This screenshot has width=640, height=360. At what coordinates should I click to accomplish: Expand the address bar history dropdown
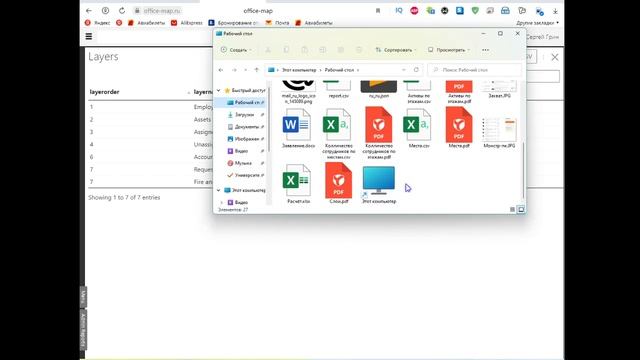(404, 70)
